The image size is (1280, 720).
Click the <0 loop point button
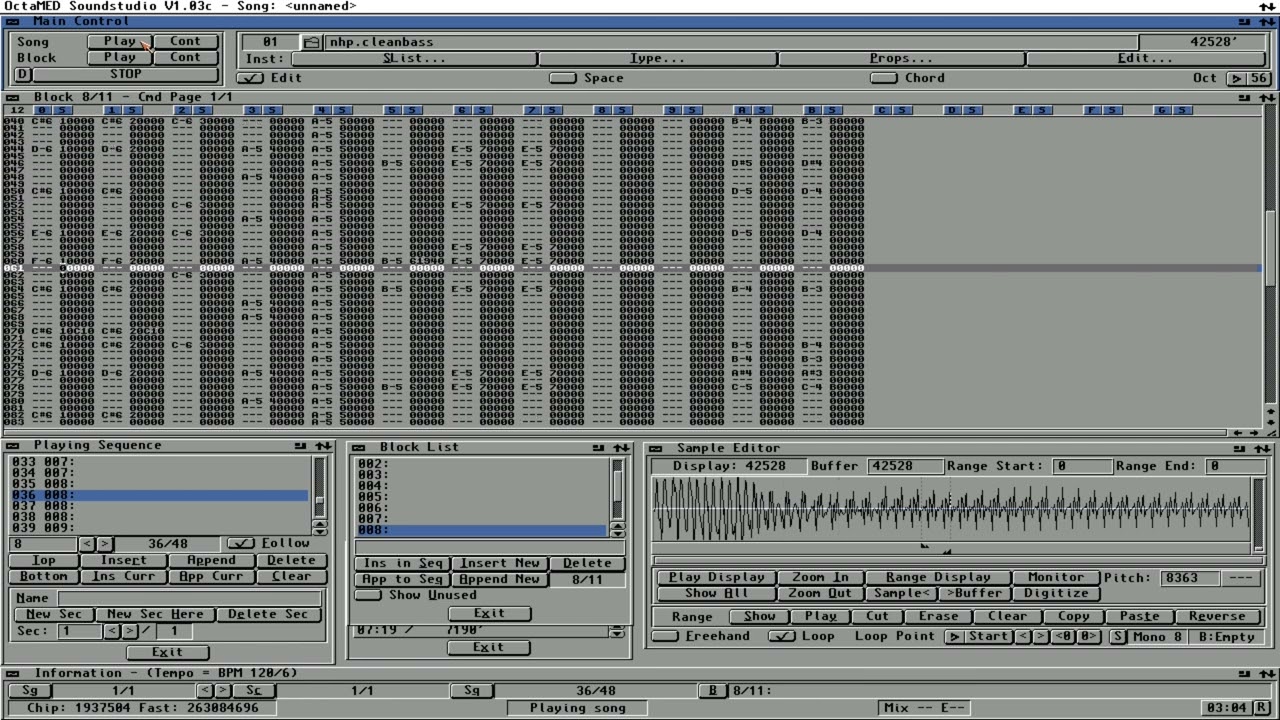pos(1063,637)
